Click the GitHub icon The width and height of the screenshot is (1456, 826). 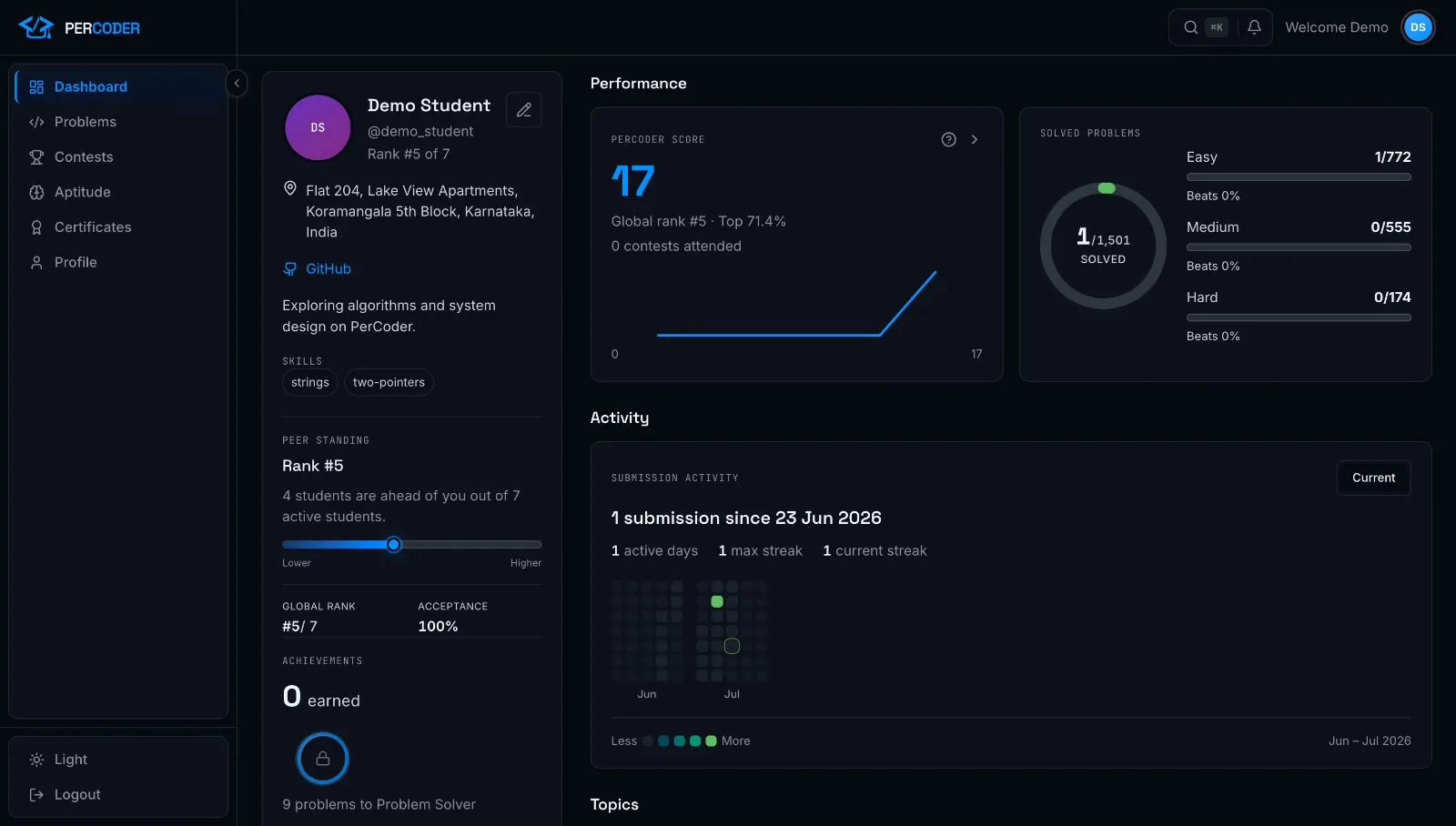click(x=289, y=269)
